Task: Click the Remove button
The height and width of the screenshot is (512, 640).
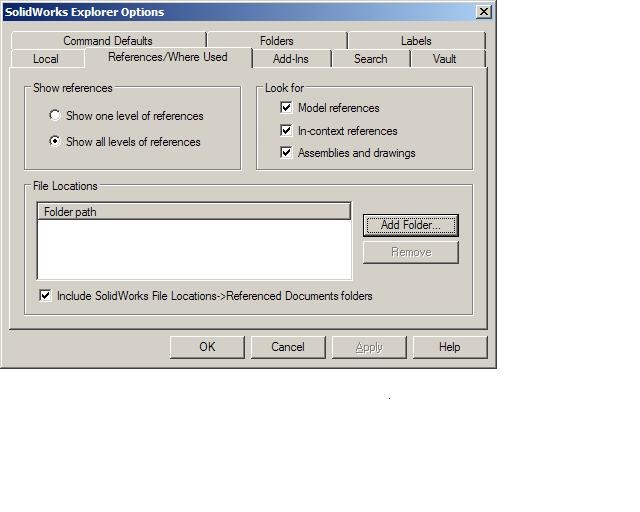Action: click(411, 252)
